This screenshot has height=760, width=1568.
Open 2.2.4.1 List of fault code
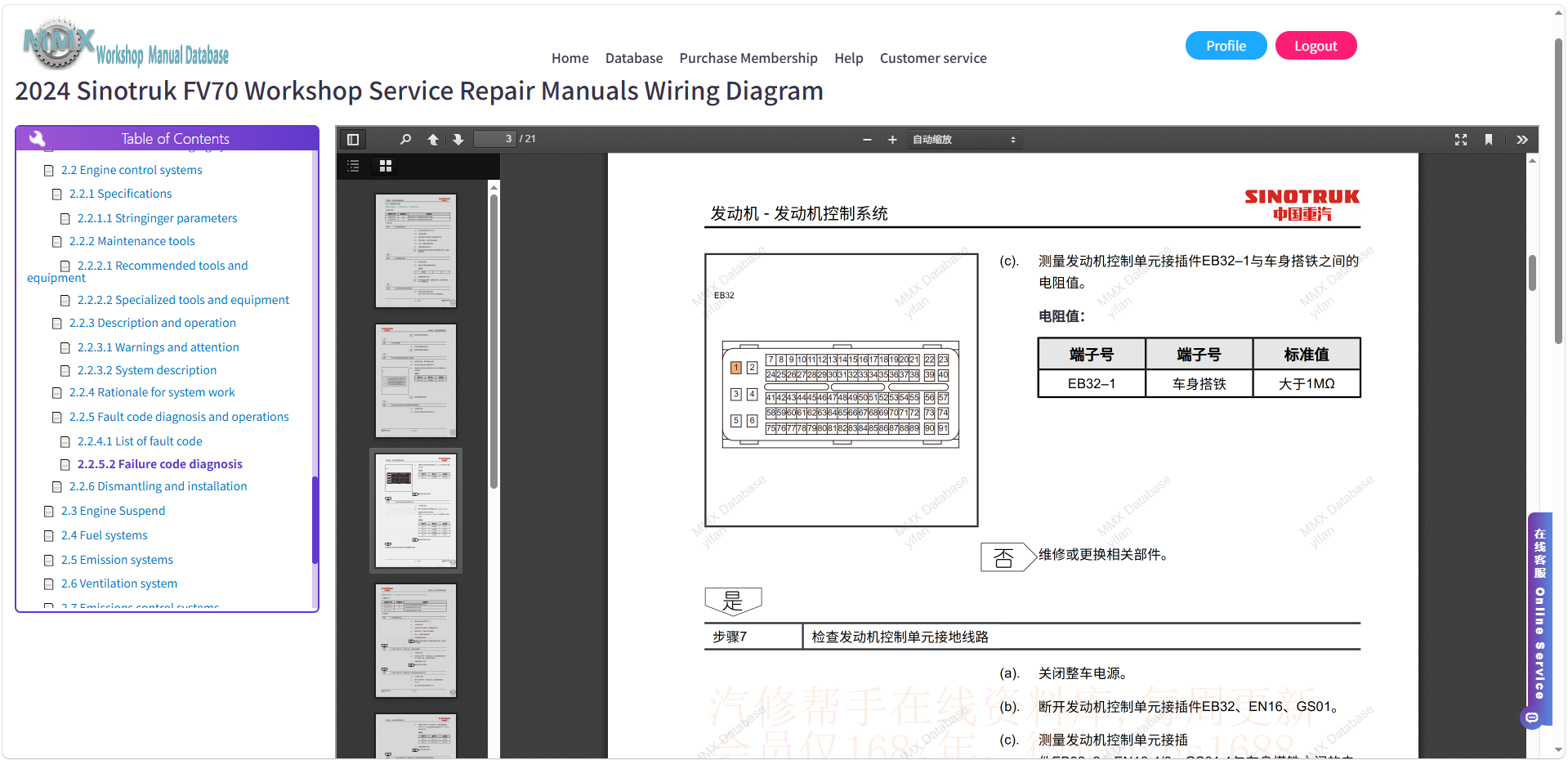[140, 441]
